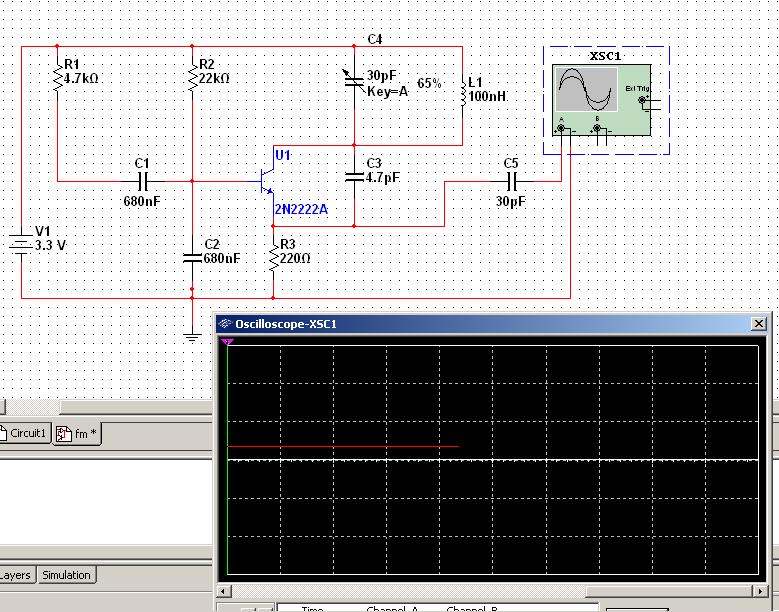Click the magenta cursor marker on oscilloscope
The width and height of the screenshot is (779, 612).
coord(227,342)
